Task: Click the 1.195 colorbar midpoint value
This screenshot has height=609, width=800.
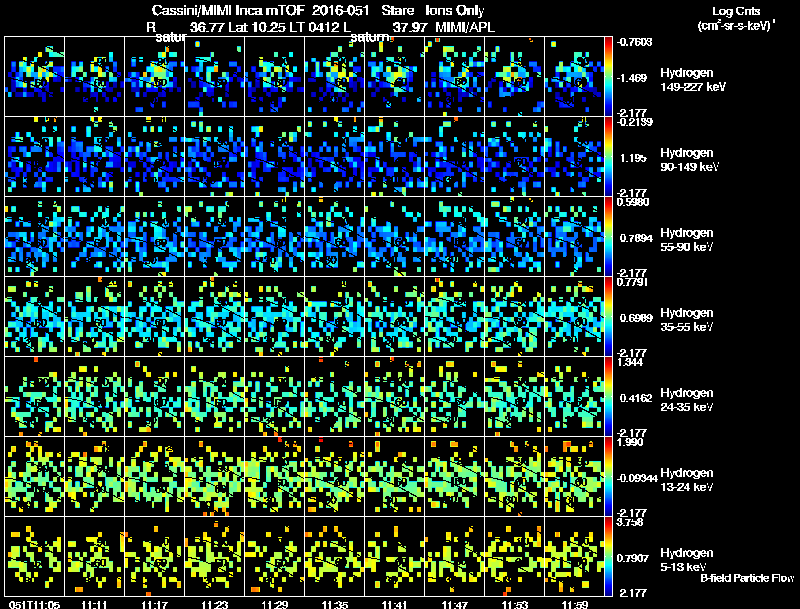Action: click(633, 158)
